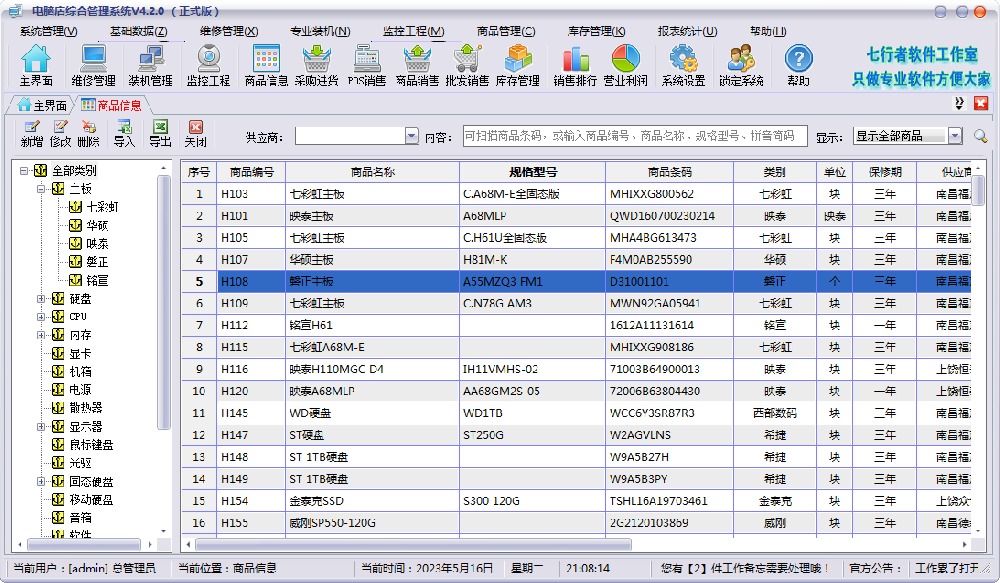
Task: Switch to the 主界面 tab
Action: [x=42, y=105]
